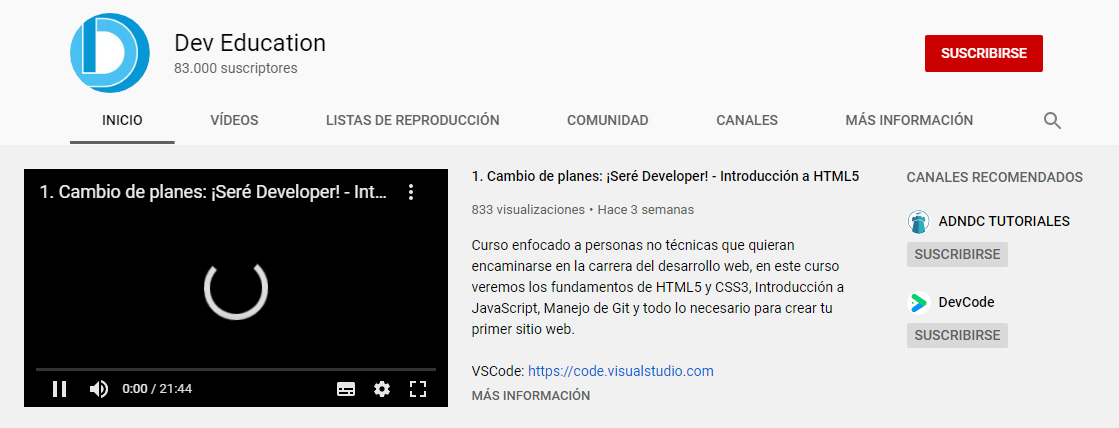1119x428 pixels.
Task: Click the loading video player area
Action: pos(236,287)
